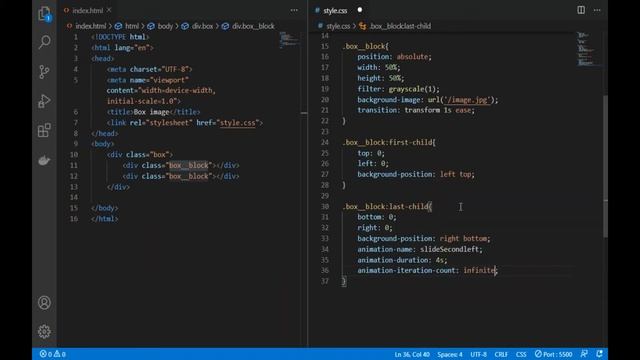Click the style.css href link in HTML
Screen dimensions: 640x360
(x=238, y=123)
